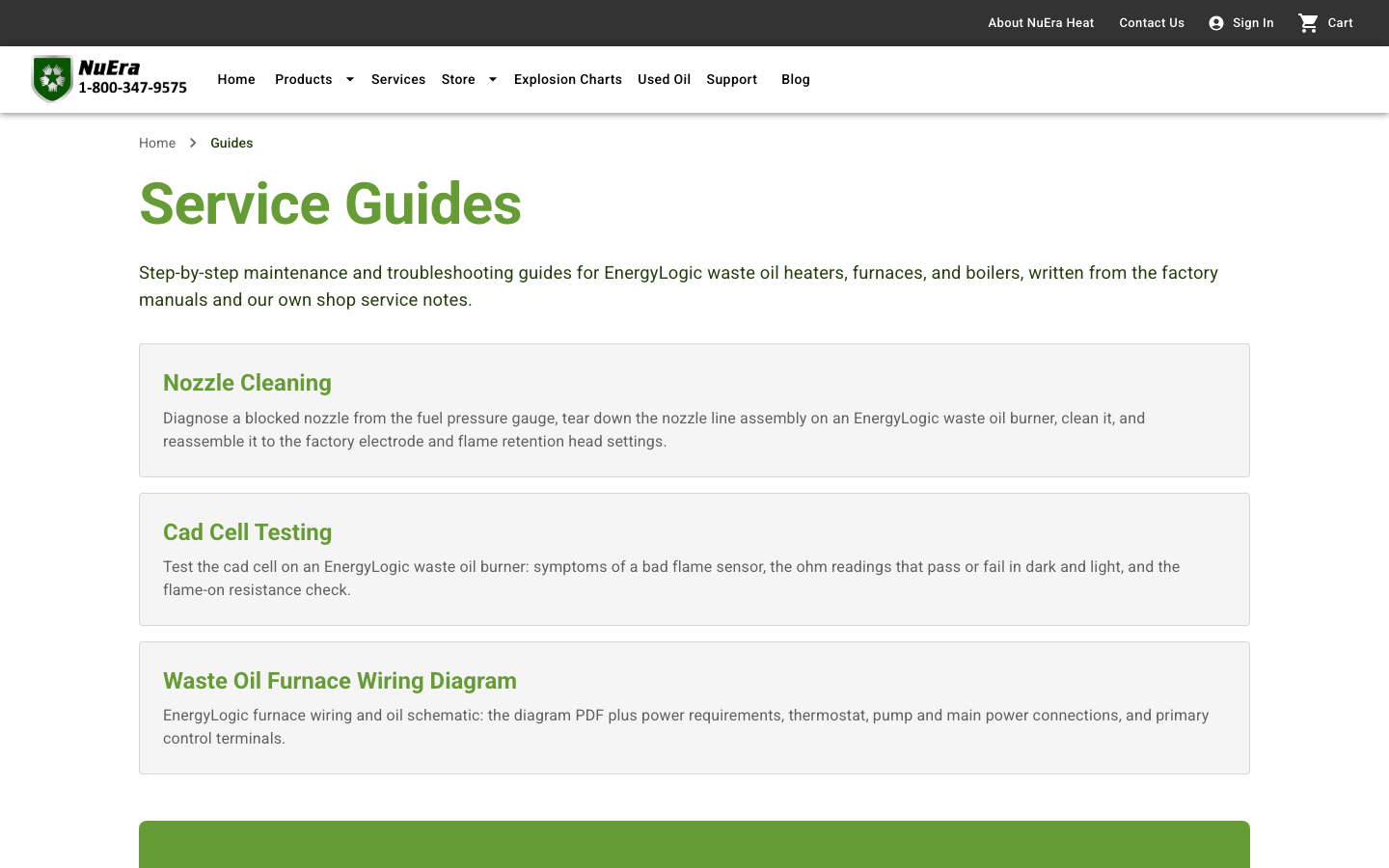This screenshot has width=1389, height=868.
Task: Click the Nozzle Cleaning description text
Action: (654, 430)
